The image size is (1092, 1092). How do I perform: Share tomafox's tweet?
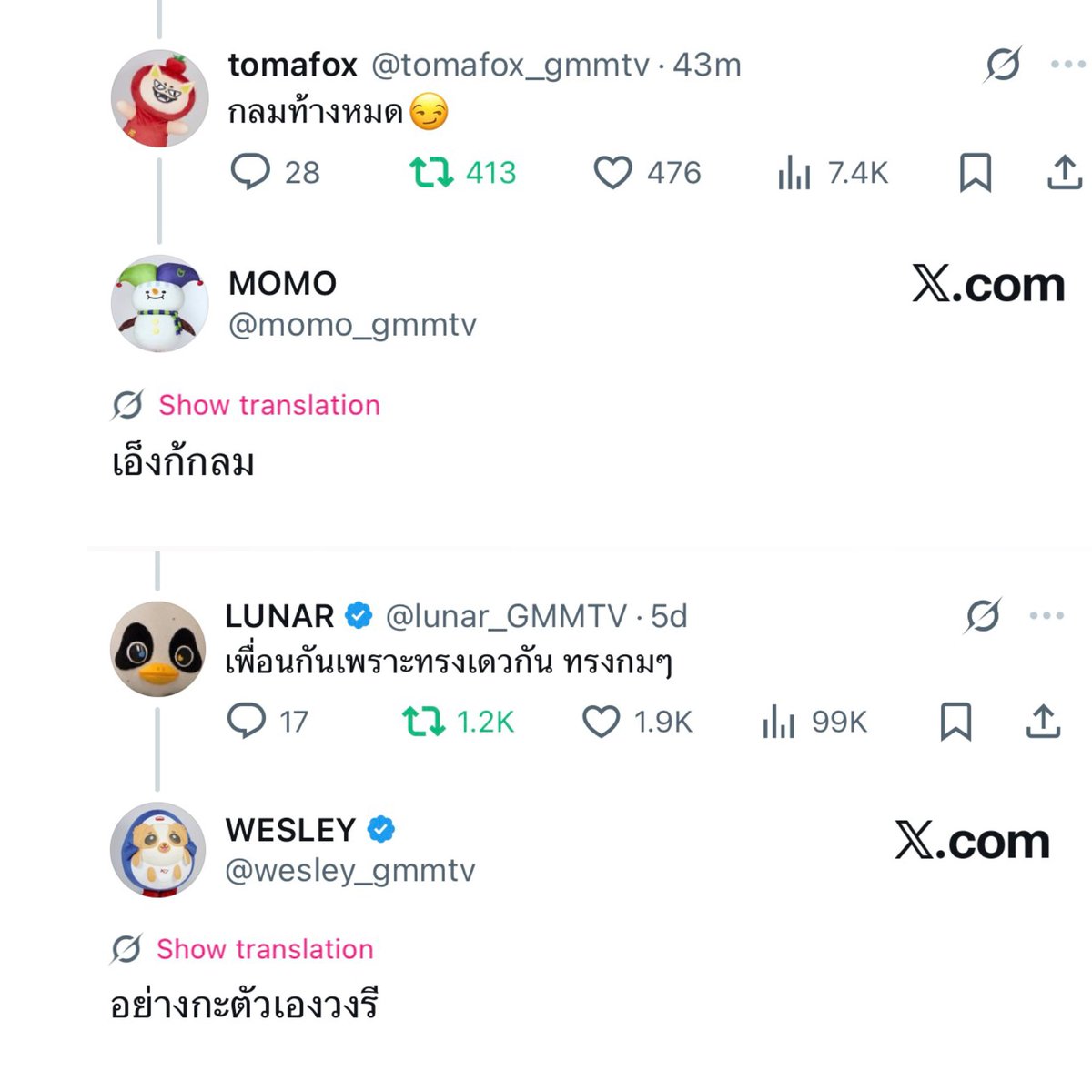point(1064,172)
